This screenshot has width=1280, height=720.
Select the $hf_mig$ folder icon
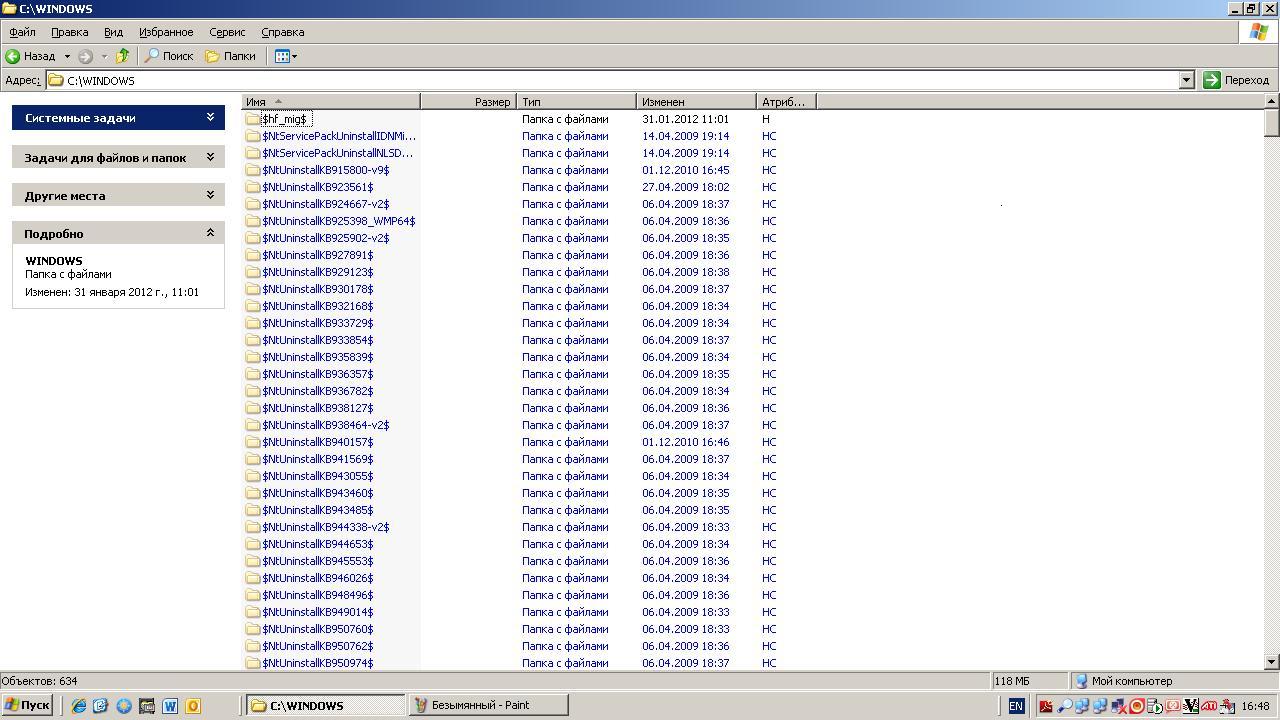pos(253,119)
